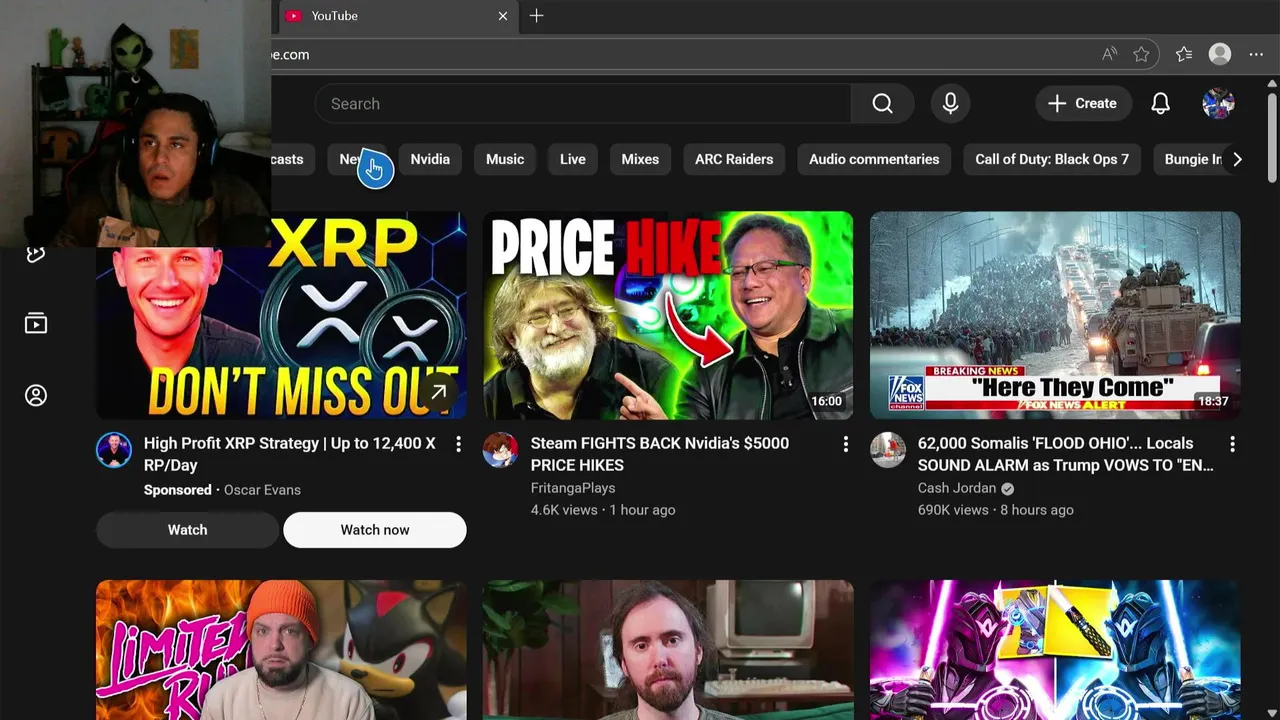Click in the YouTube search field
The height and width of the screenshot is (720, 1280).
(x=583, y=104)
